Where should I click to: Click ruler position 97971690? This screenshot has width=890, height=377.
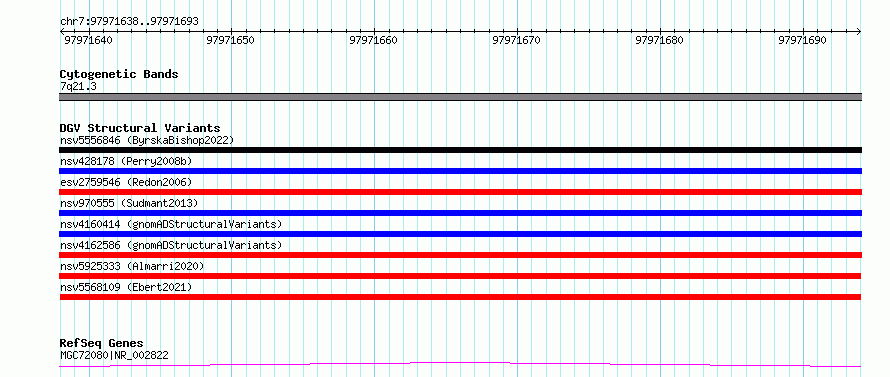803,40
